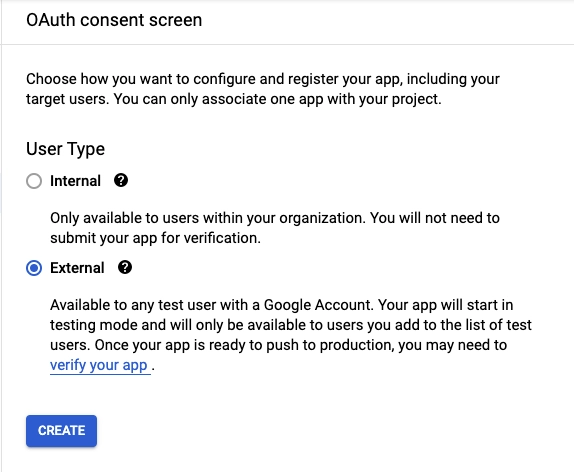Open the help icon beside External
The height and width of the screenshot is (472, 574).
pos(125,268)
